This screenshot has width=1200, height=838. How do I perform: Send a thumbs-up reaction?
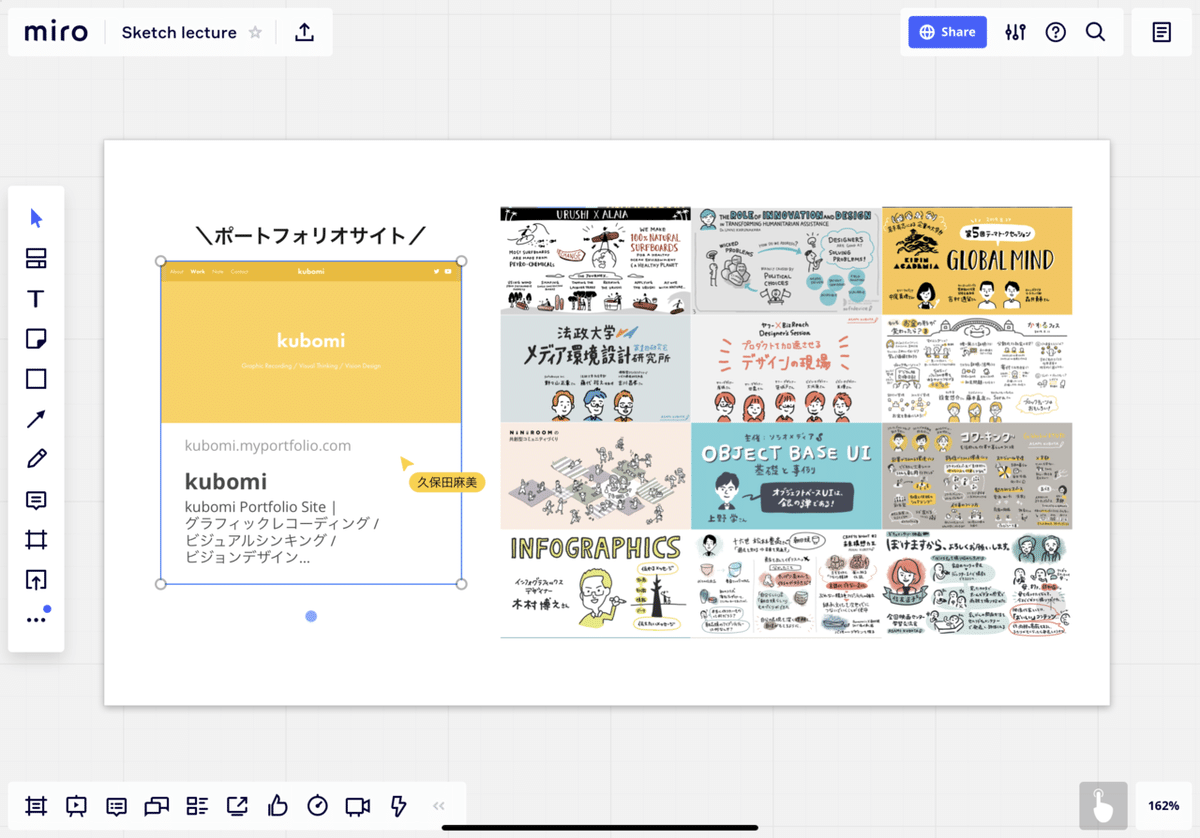tap(277, 806)
